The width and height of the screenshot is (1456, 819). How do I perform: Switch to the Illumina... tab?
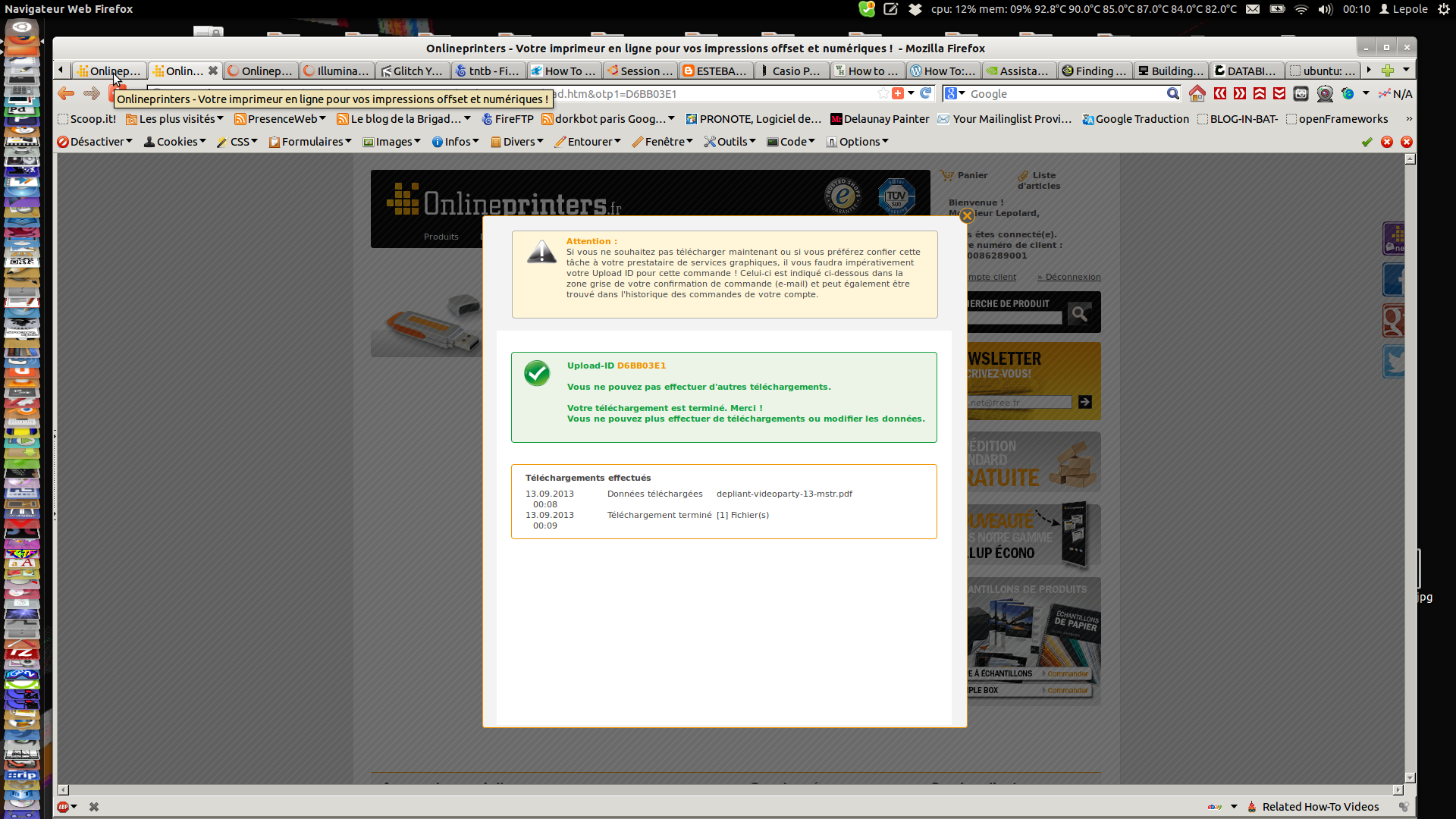tap(336, 71)
